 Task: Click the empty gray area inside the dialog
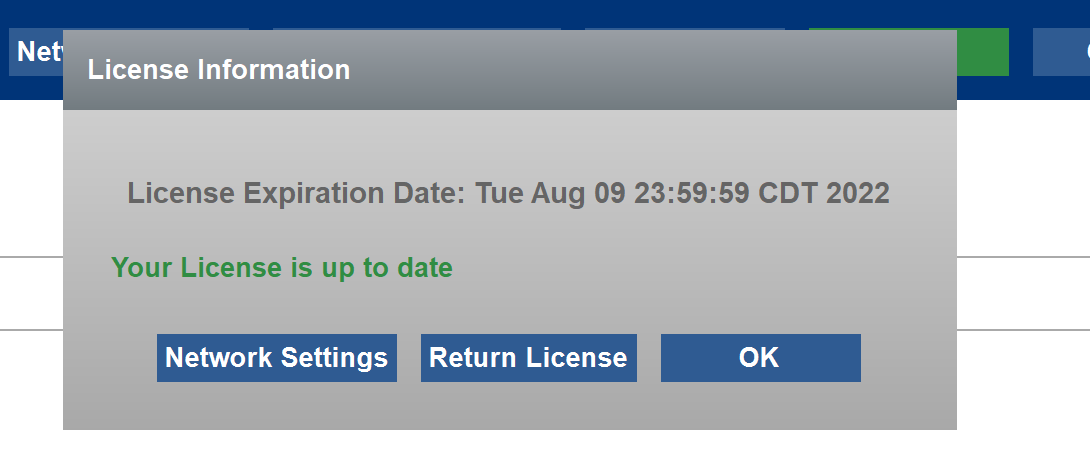[x=510, y=407]
